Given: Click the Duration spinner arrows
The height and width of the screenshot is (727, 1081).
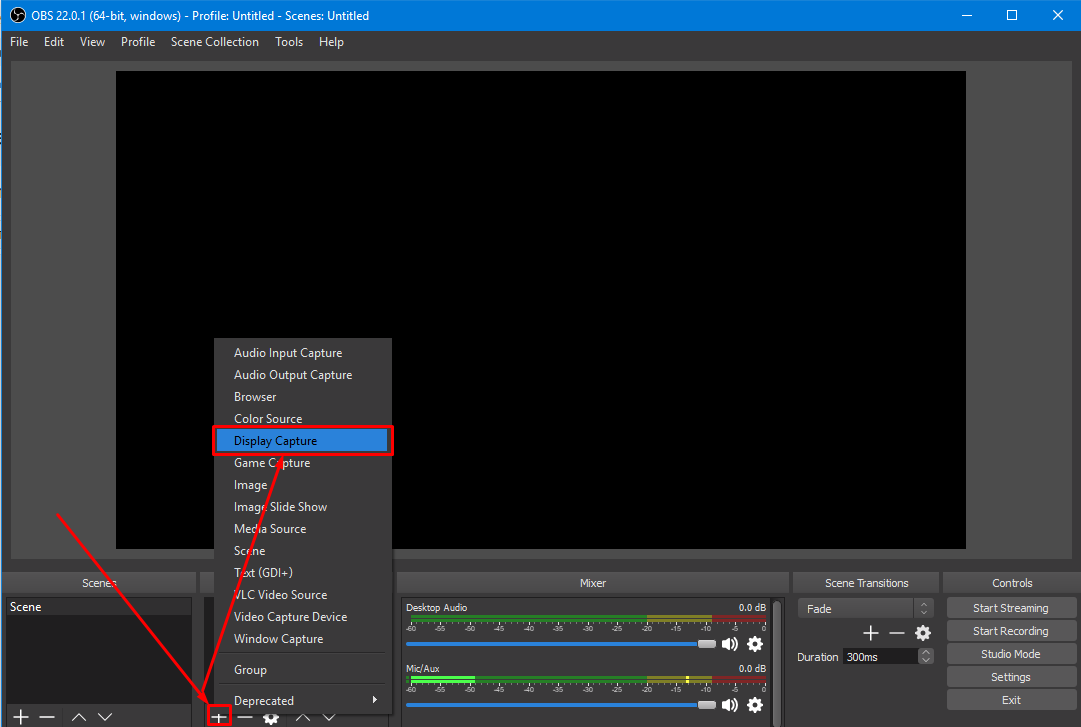Looking at the screenshot, I should click(926, 656).
